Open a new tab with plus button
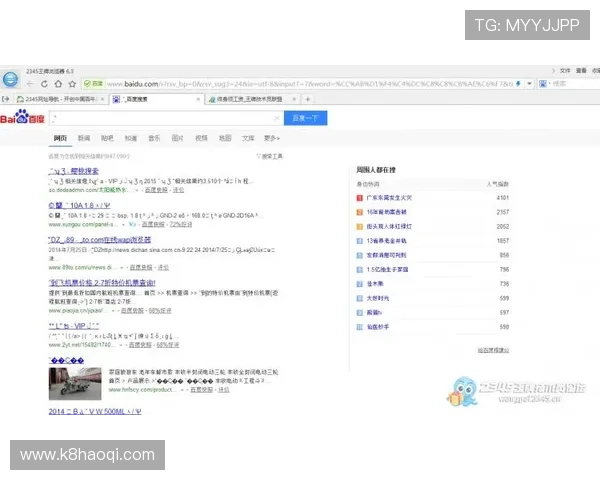600x480 pixels. [x=308, y=99]
